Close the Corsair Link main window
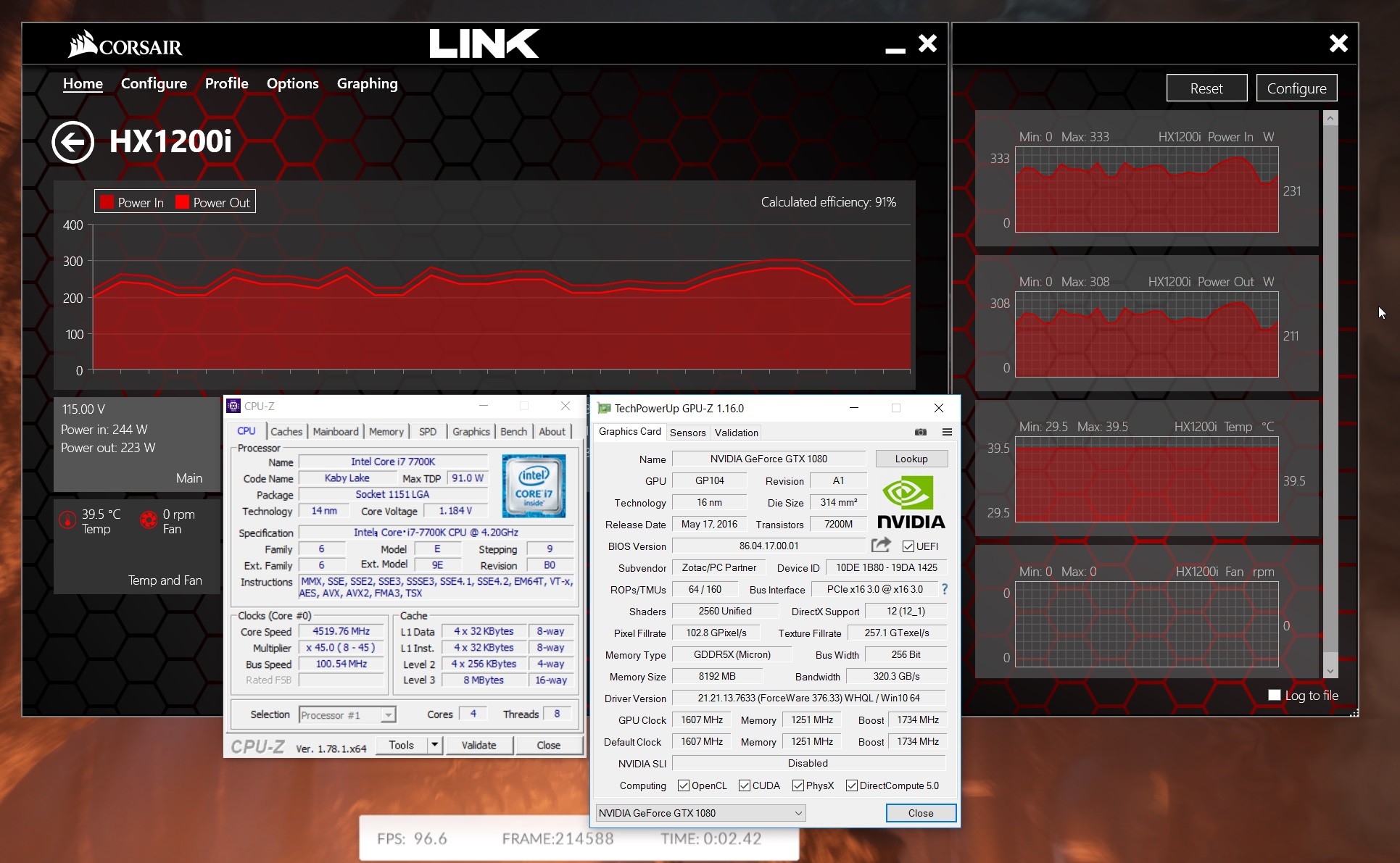The width and height of the screenshot is (1400, 863). pos(928,43)
